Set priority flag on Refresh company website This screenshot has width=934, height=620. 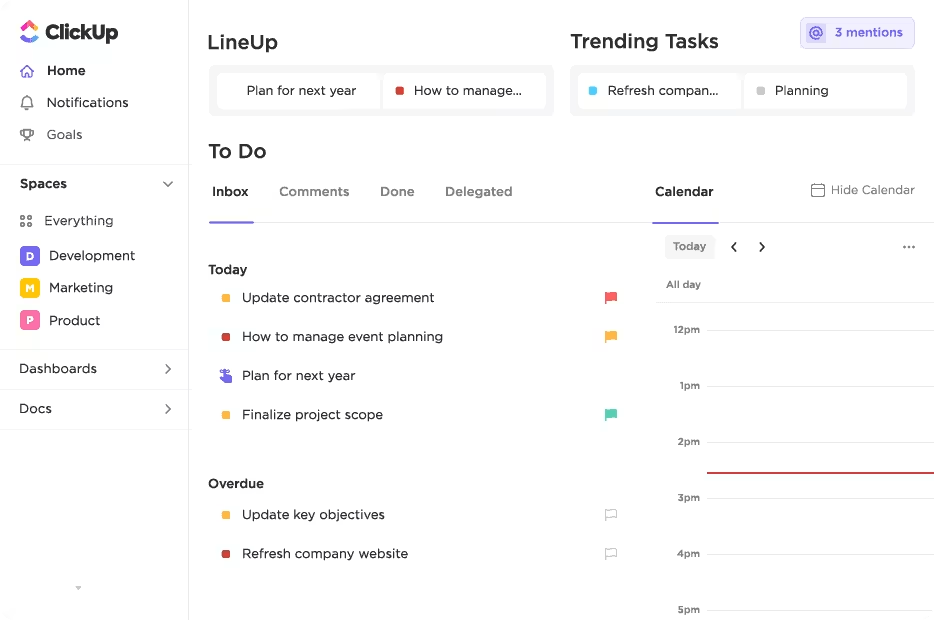click(611, 553)
